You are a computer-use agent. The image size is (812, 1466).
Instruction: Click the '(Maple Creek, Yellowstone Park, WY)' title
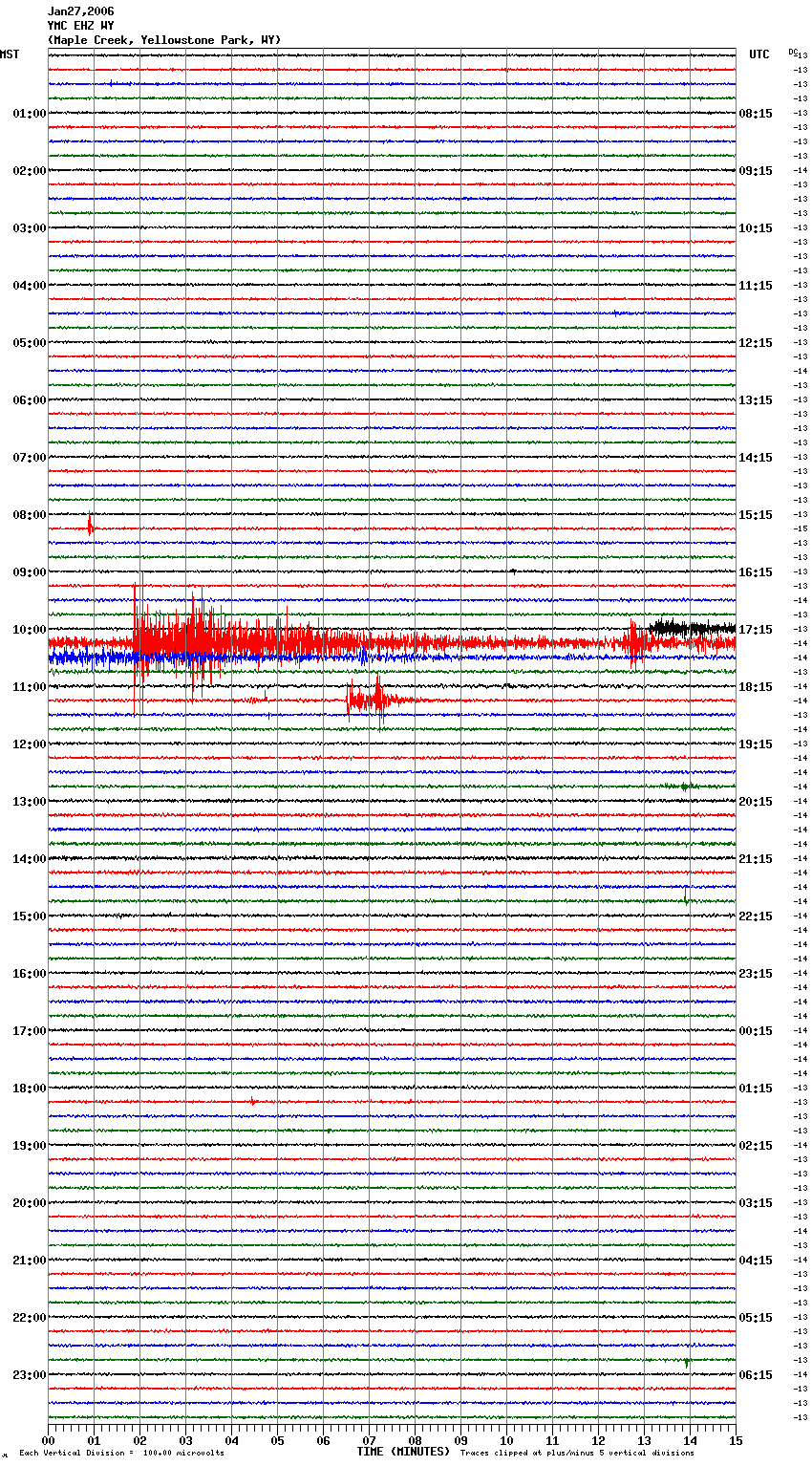(164, 40)
